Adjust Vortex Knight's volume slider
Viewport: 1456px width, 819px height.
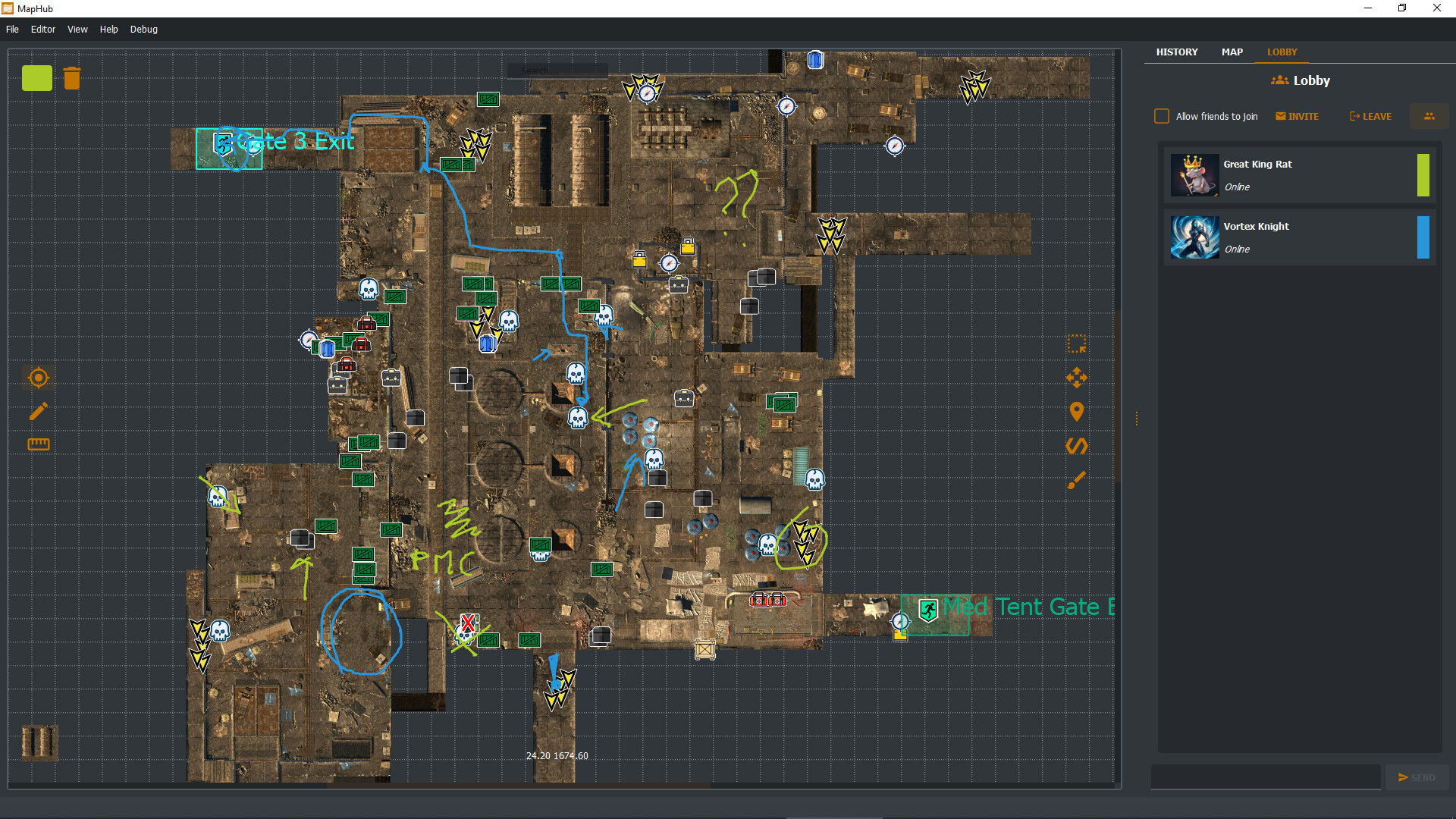pyautogui.click(x=1423, y=237)
